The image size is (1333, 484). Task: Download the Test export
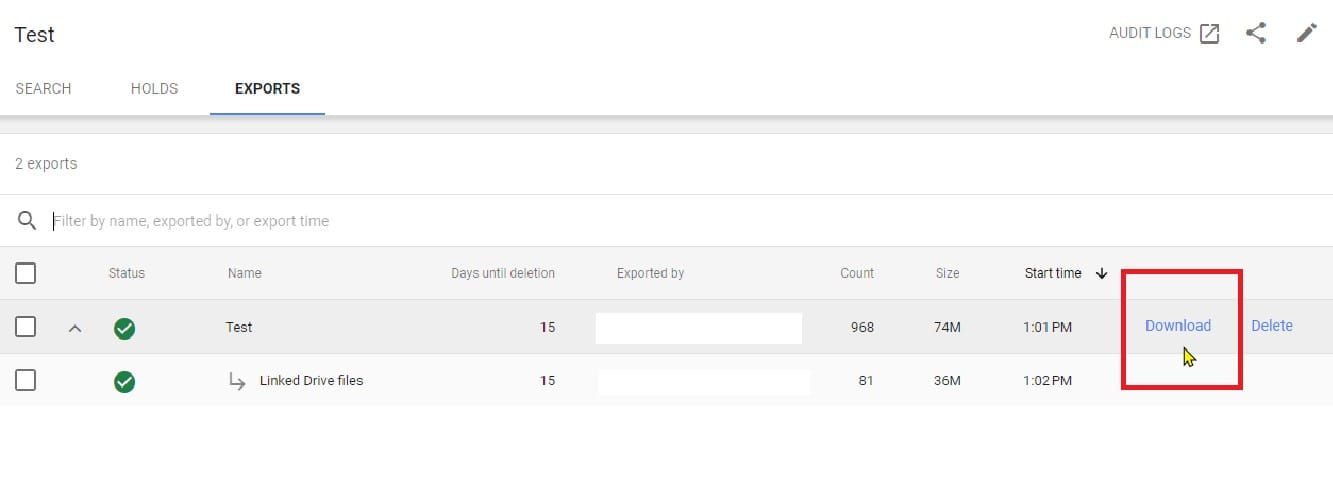click(1177, 326)
